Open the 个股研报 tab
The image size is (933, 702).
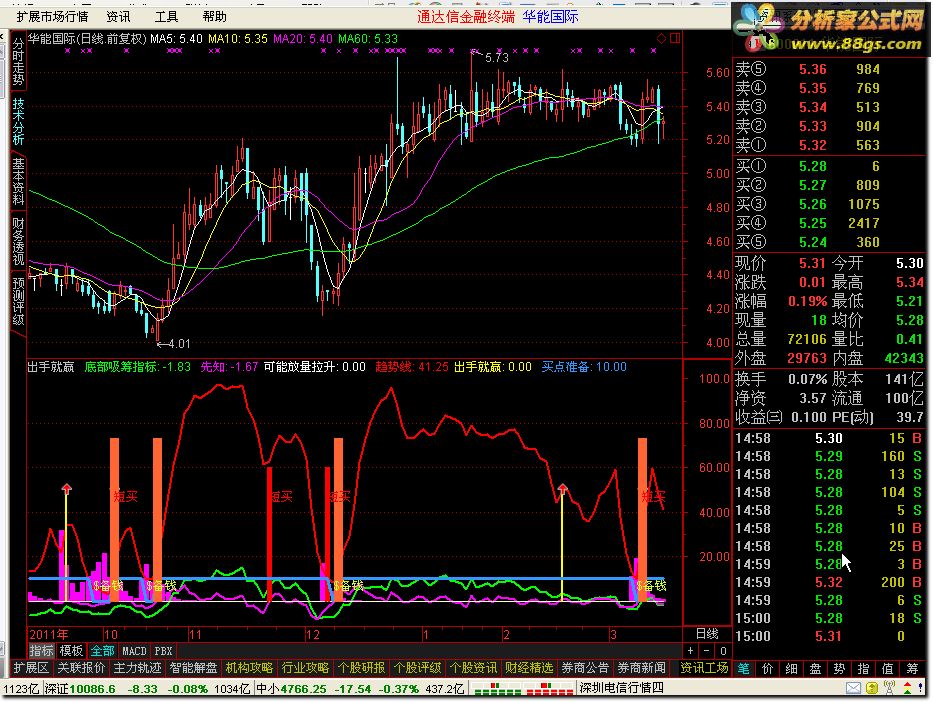(x=361, y=668)
